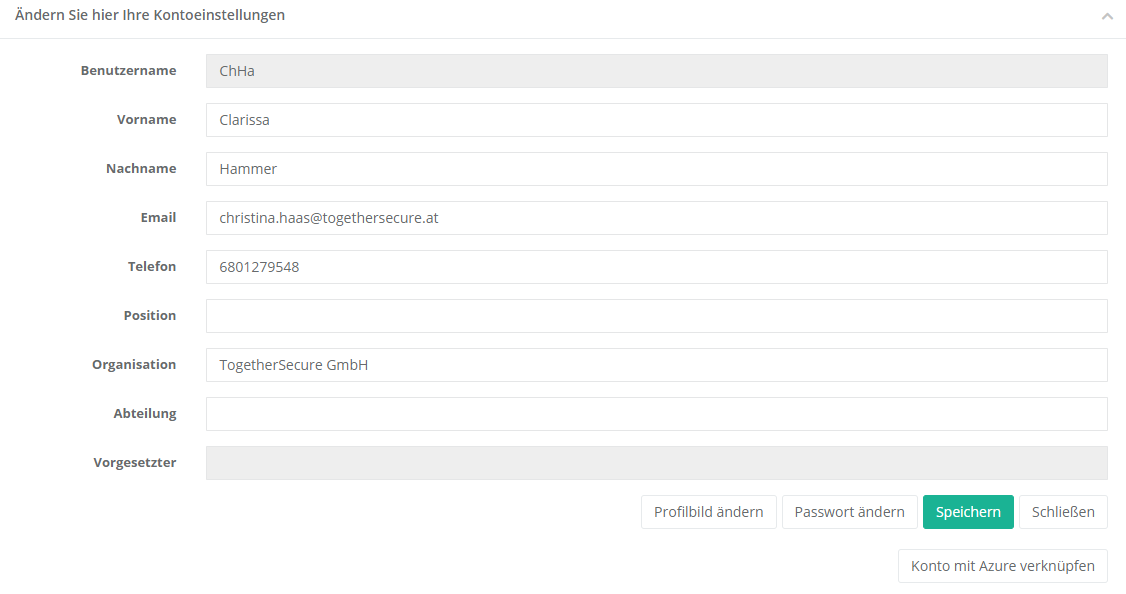This screenshot has height=594, width=1126.
Task: Select the Nachname field with Hammer
Action: [656, 169]
